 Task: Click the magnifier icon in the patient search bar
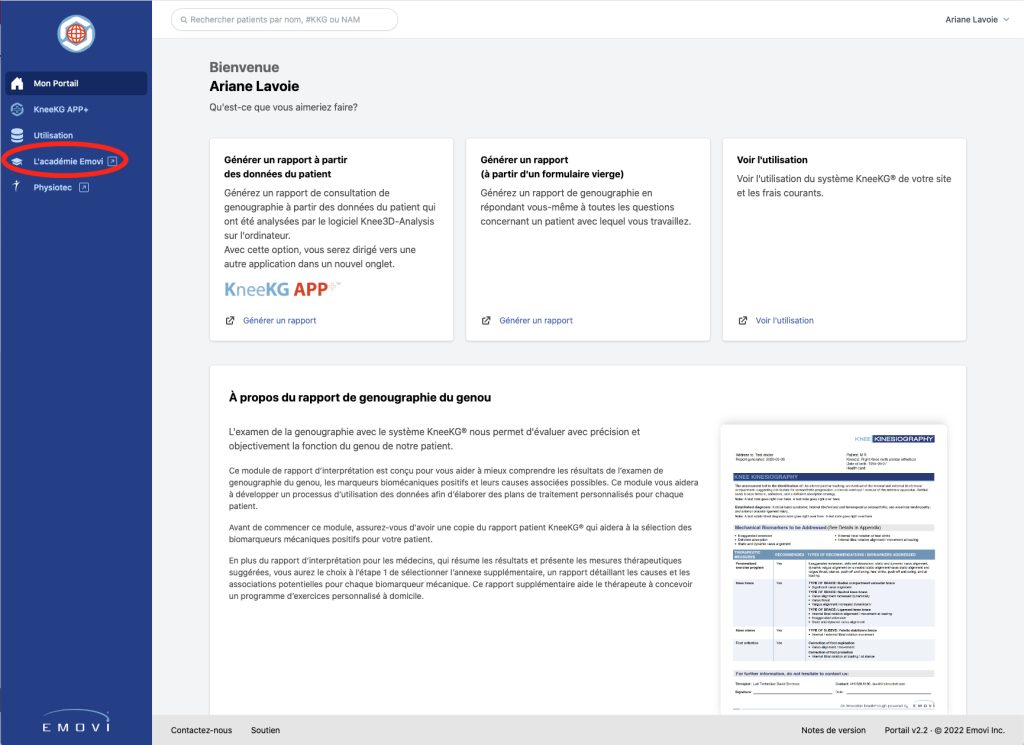point(184,20)
